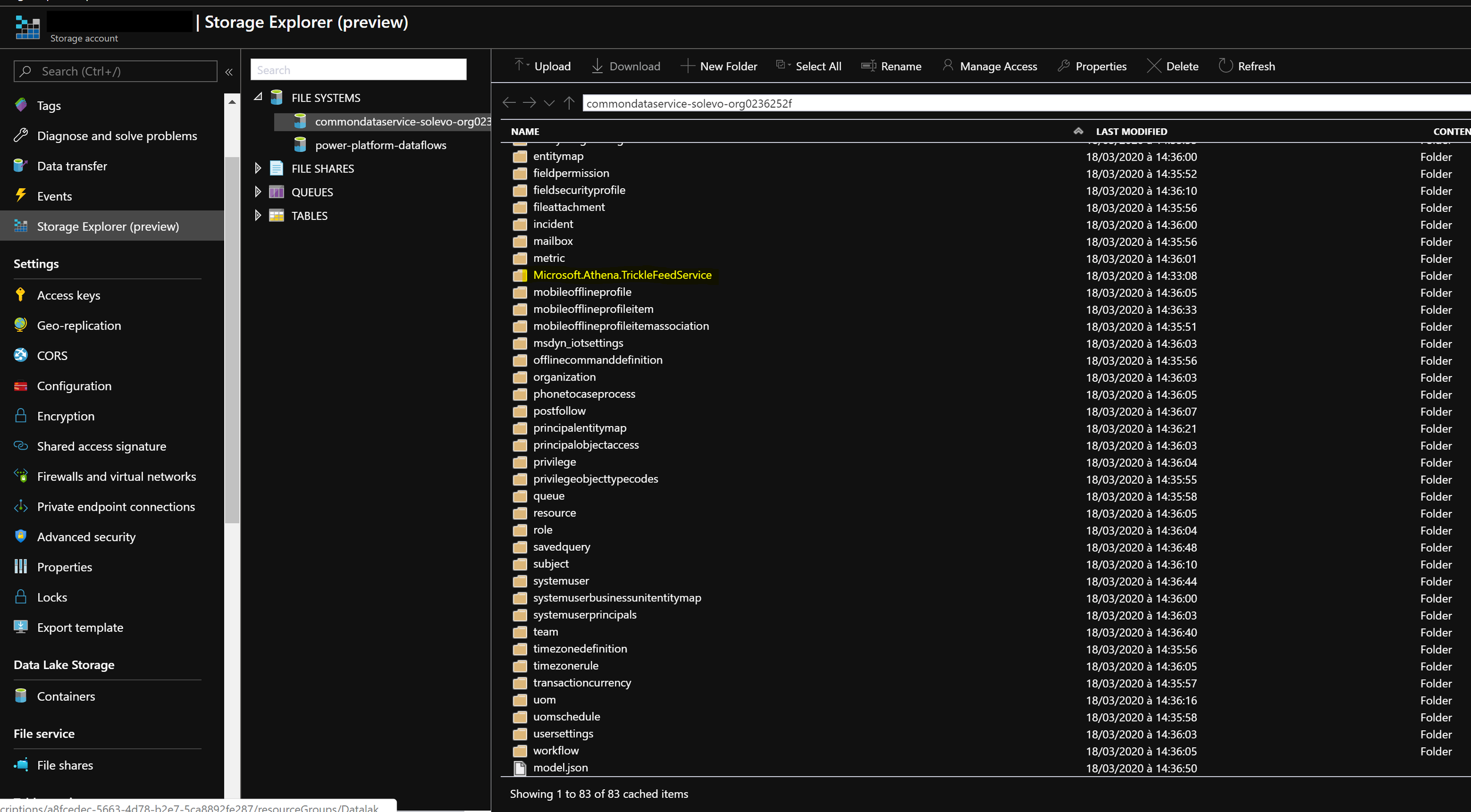
Task: Click the Rename toolbar icon
Action: (x=868, y=65)
